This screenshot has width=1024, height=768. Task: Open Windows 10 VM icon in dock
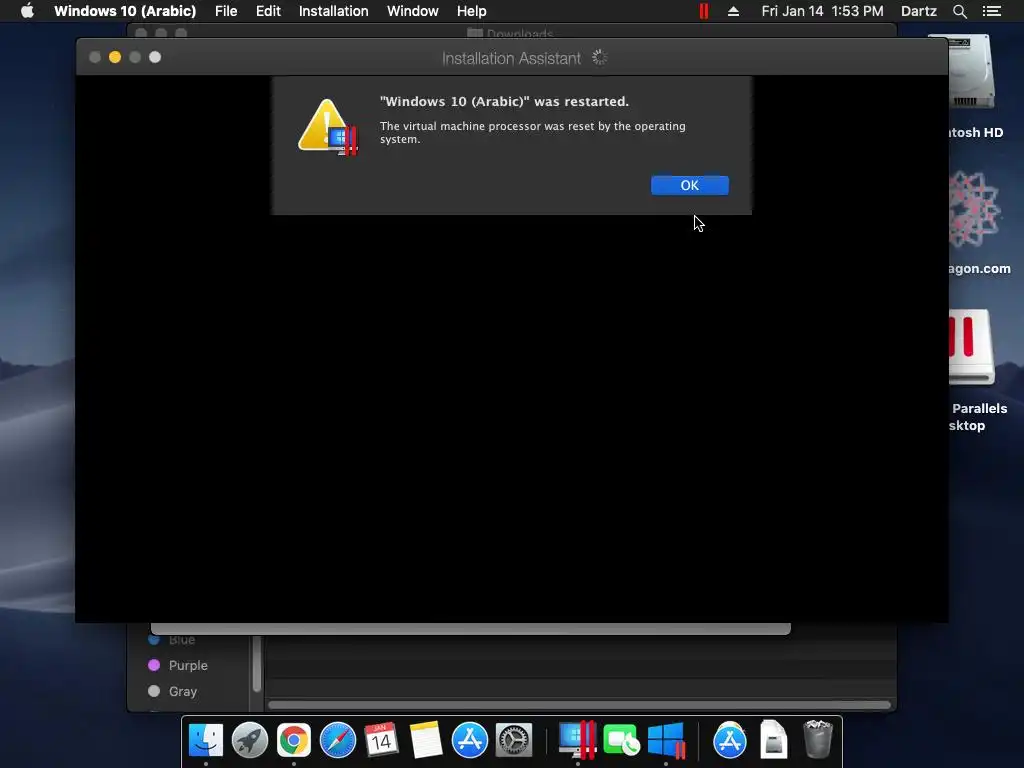666,740
